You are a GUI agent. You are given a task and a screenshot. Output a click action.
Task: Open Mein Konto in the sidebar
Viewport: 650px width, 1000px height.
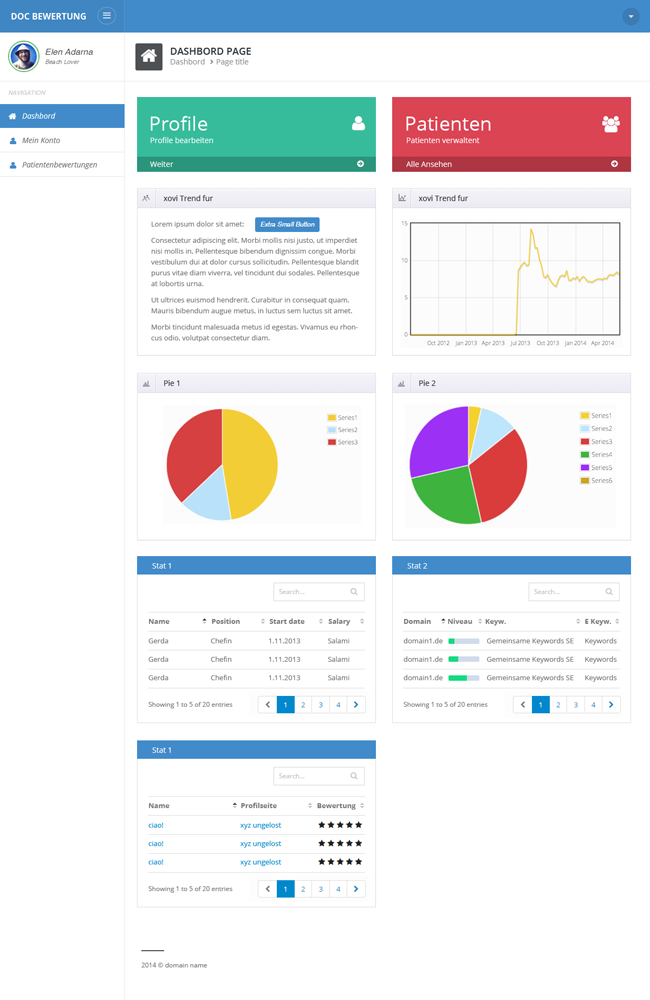coord(62,140)
